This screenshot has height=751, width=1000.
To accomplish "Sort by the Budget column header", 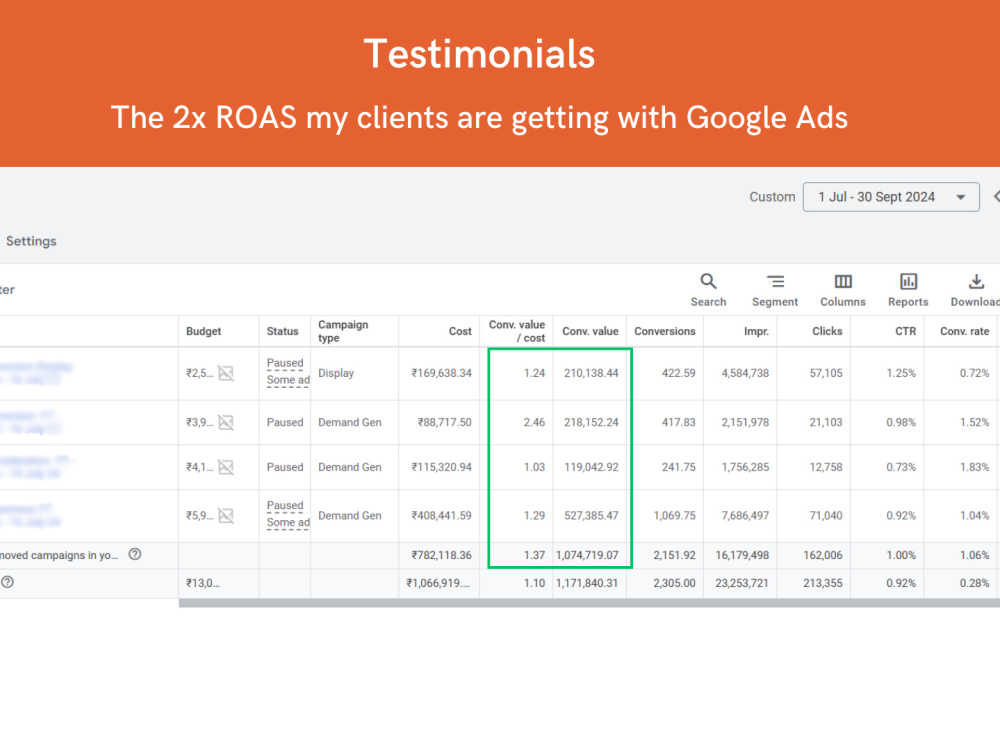I will coord(203,332).
